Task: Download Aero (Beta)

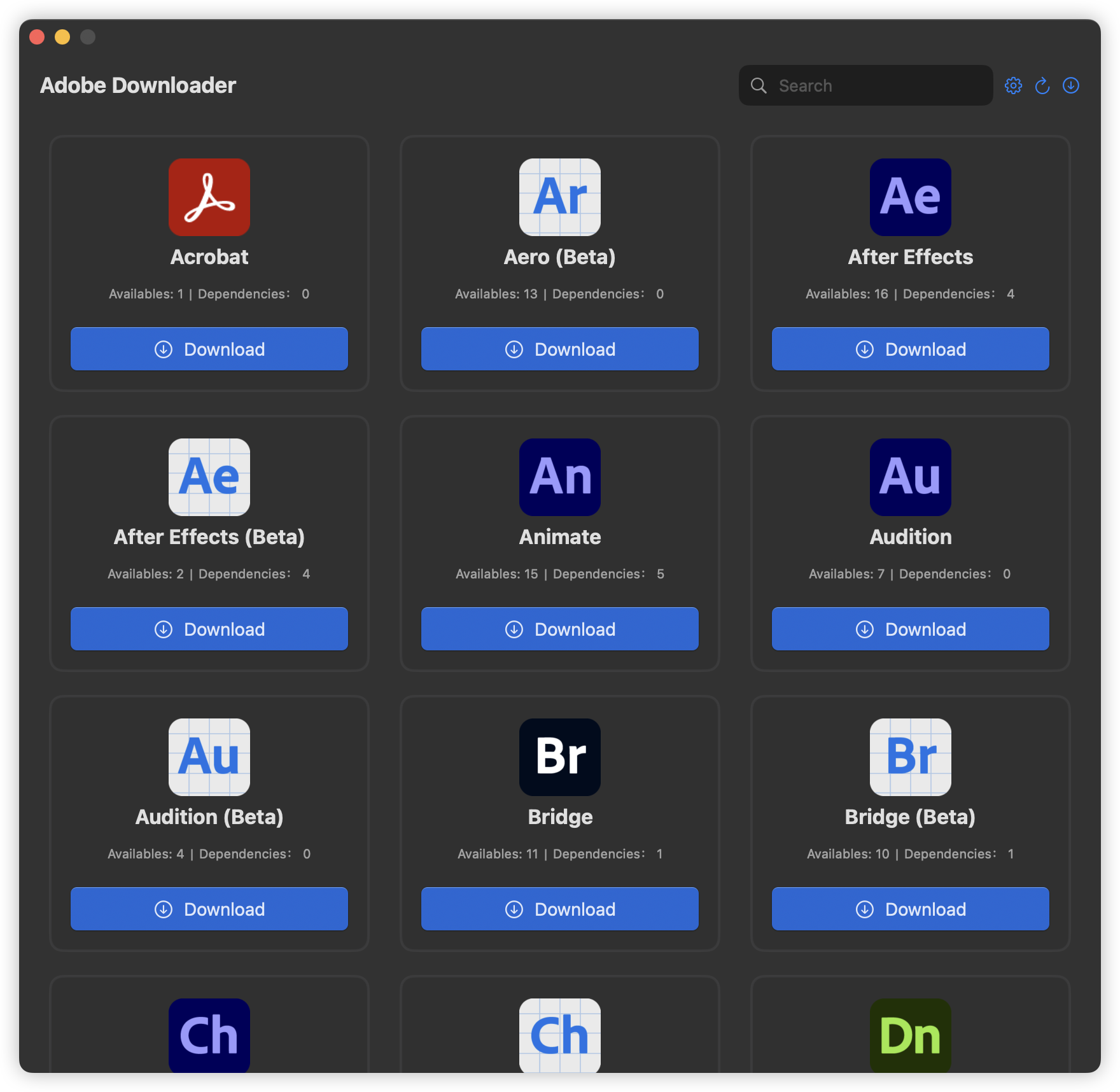Action: (560, 349)
